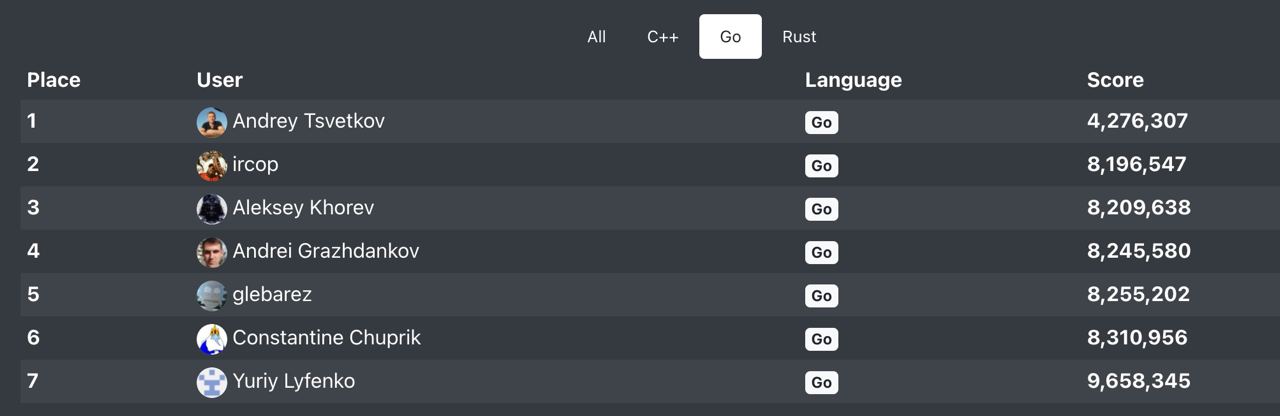Select the Go filter tab
The image size is (1280, 416).
tap(730, 37)
